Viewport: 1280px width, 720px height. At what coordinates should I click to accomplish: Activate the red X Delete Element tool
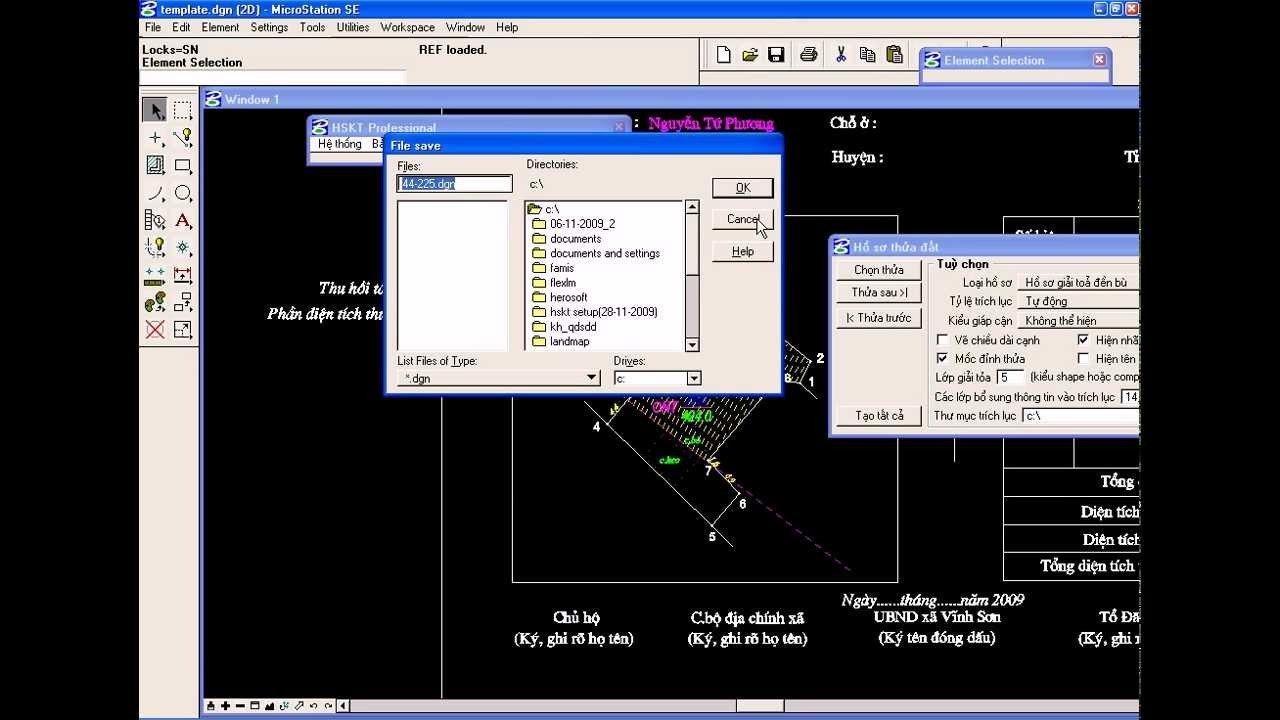point(155,329)
